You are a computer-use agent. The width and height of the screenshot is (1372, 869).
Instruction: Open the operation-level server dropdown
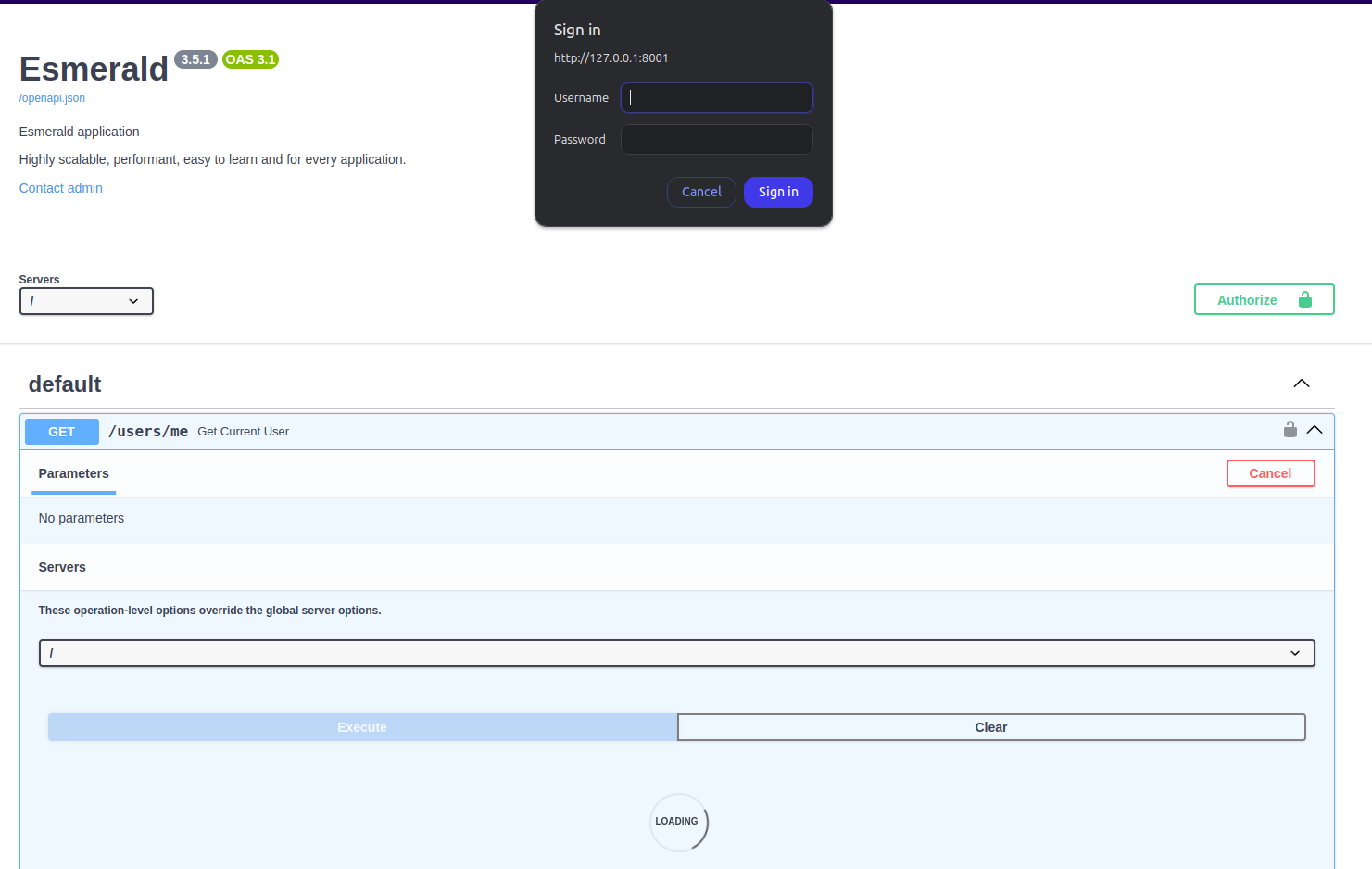tap(676, 653)
